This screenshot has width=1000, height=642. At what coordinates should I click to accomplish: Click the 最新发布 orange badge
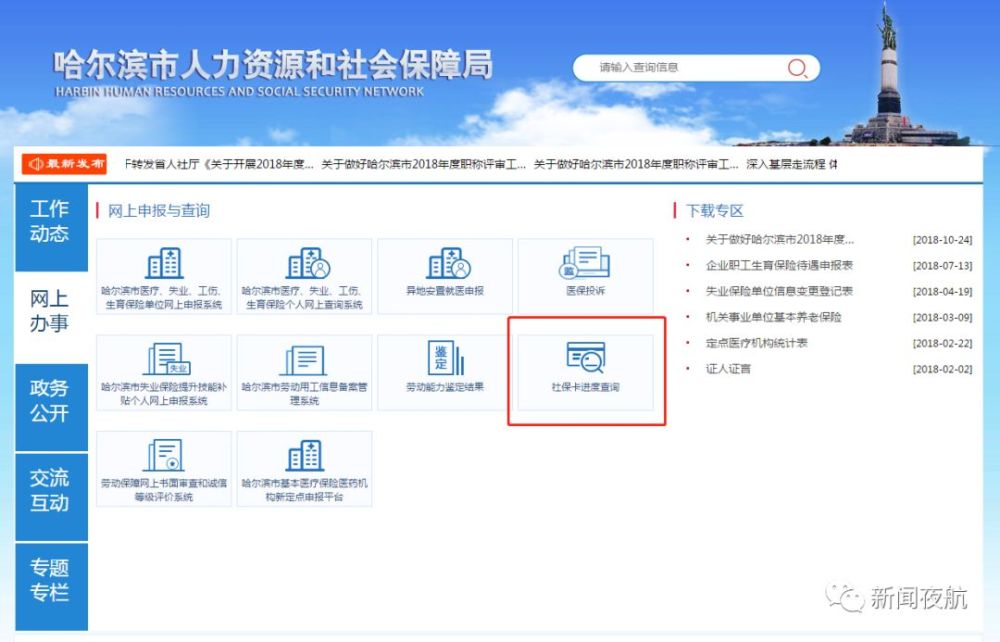64,164
